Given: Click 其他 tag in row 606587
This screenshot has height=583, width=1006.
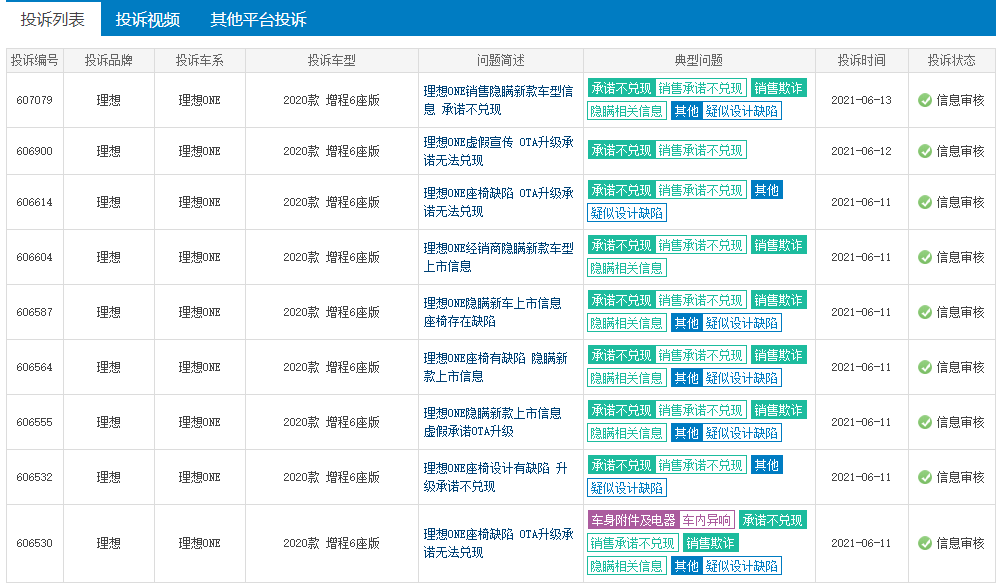Looking at the screenshot, I should (686, 323).
